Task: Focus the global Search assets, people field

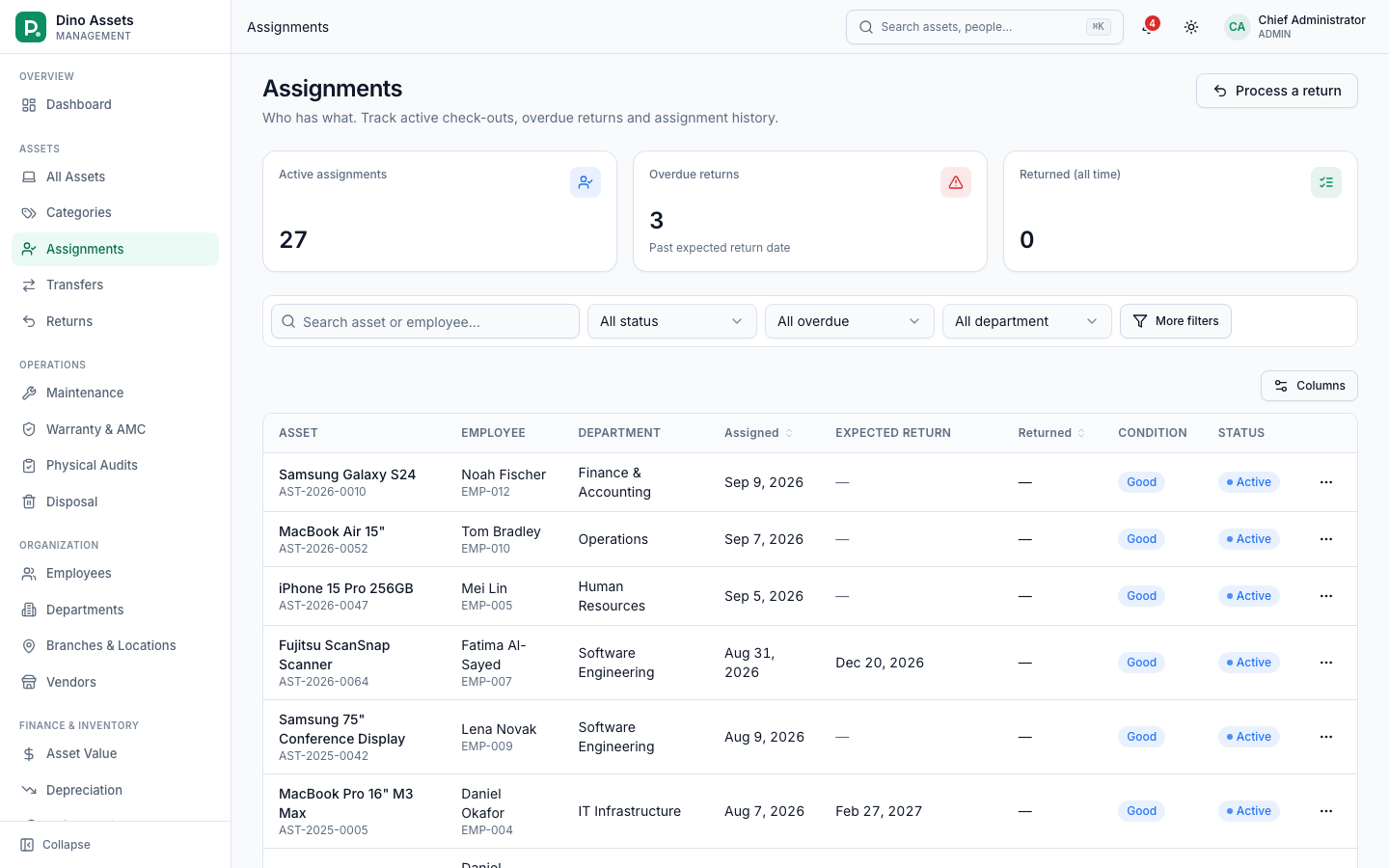Action: tap(985, 27)
